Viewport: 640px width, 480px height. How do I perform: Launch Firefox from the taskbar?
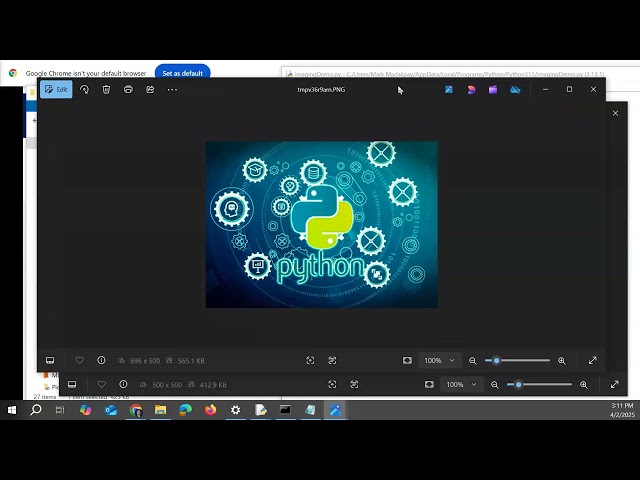(211, 410)
